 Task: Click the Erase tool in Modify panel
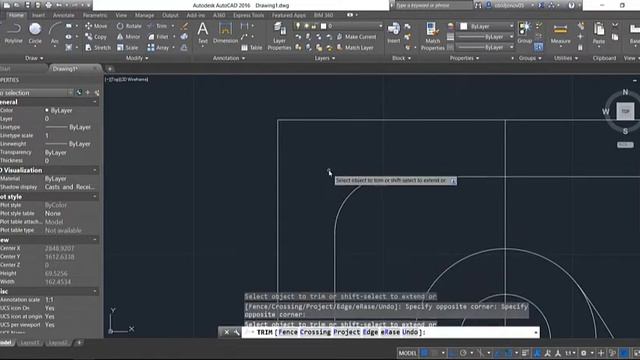click(184, 26)
